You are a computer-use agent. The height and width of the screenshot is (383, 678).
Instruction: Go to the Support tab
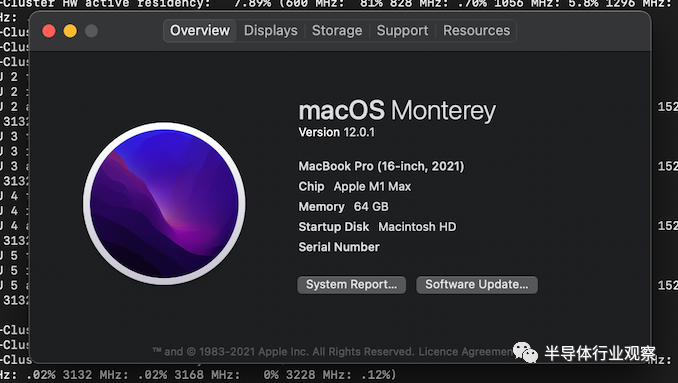pos(402,31)
